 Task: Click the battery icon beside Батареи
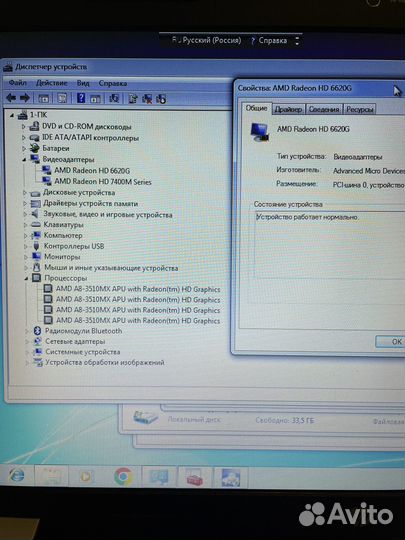coord(34,148)
